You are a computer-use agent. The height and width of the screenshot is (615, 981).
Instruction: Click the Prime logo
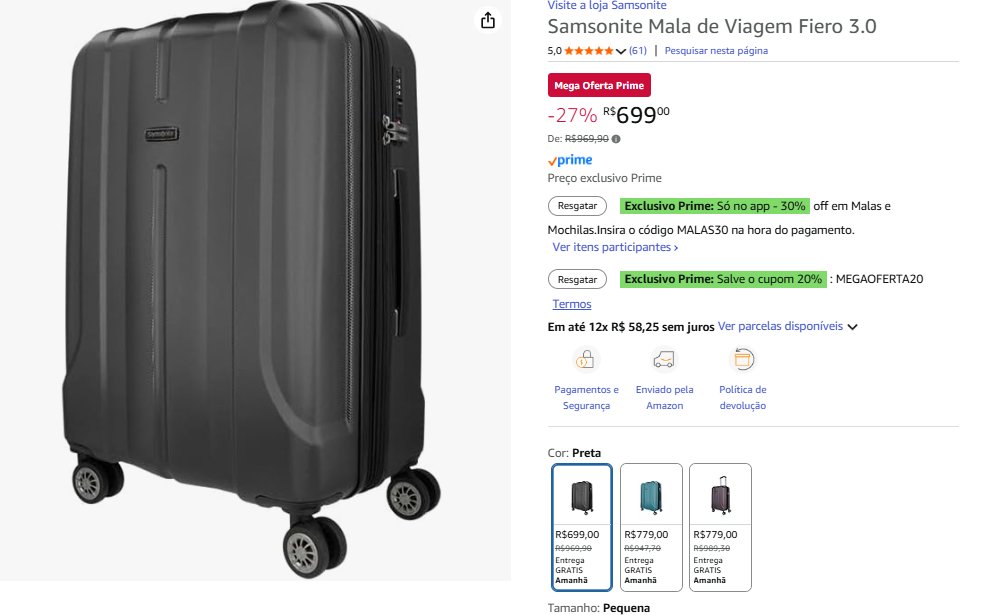(x=570, y=160)
